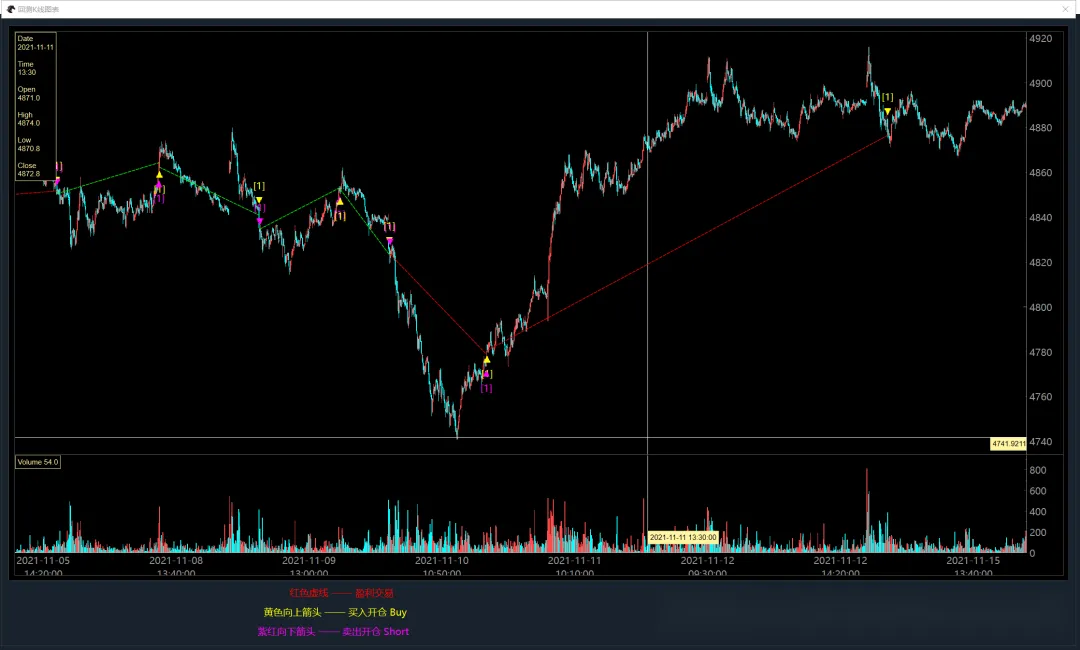Screen dimensions: 1080x650
Task: Click the application logo in the title bar
Action: [10, 9]
